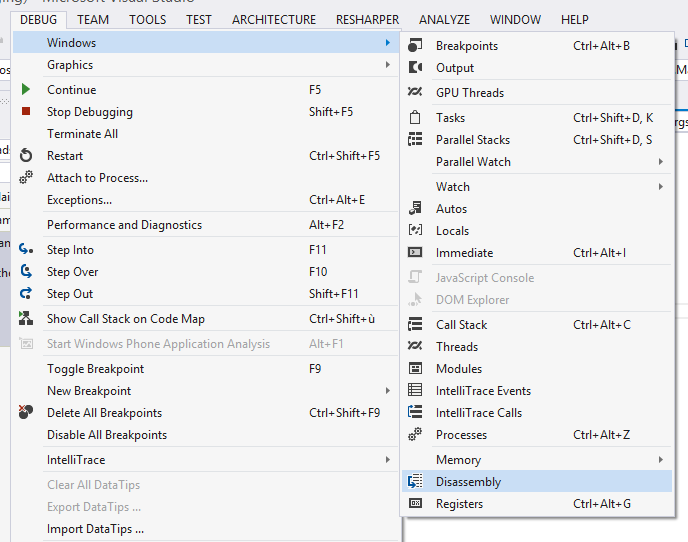Expand the Watch submenu arrow

pos(661,187)
